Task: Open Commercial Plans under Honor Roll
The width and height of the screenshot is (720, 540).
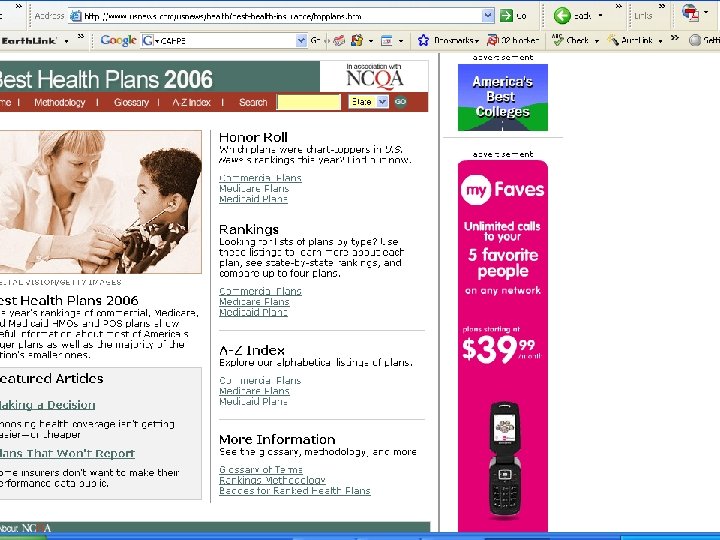Action: [x=260, y=178]
